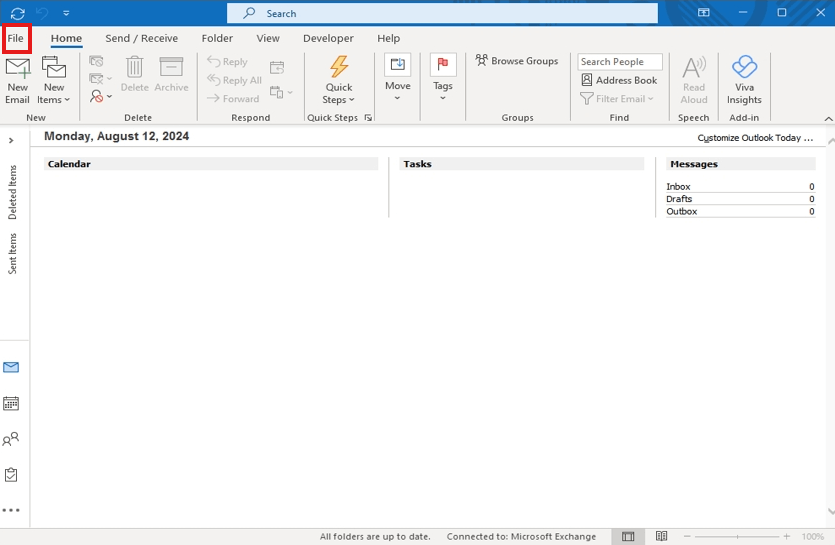Image resolution: width=835 pixels, height=545 pixels.
Task: Open the Help ribbon tab
Action: (389, 38)
